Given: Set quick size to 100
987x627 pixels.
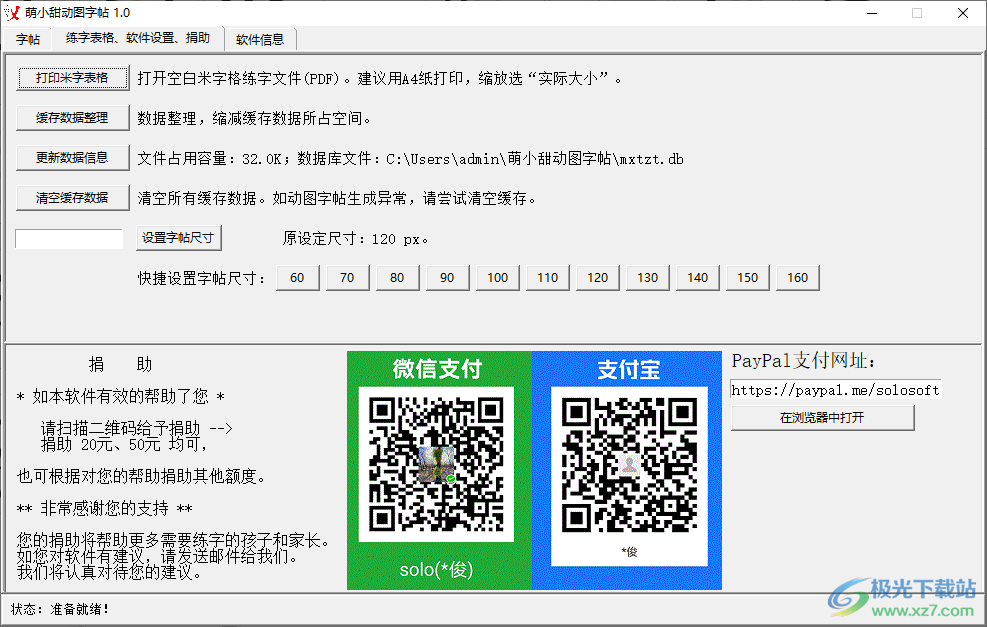Looking at the screenshot, I should pyautogui.click(x=497, y=278).
